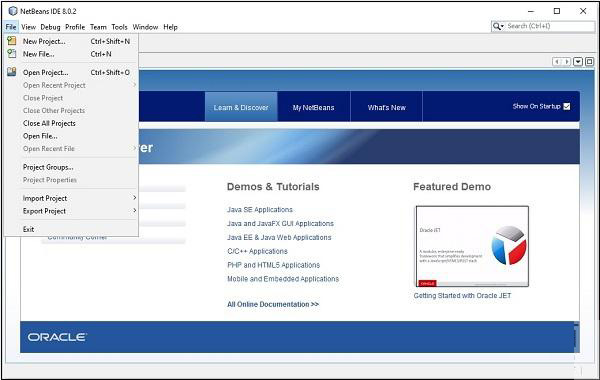Choose Close All Projects

tap(71, 123)
